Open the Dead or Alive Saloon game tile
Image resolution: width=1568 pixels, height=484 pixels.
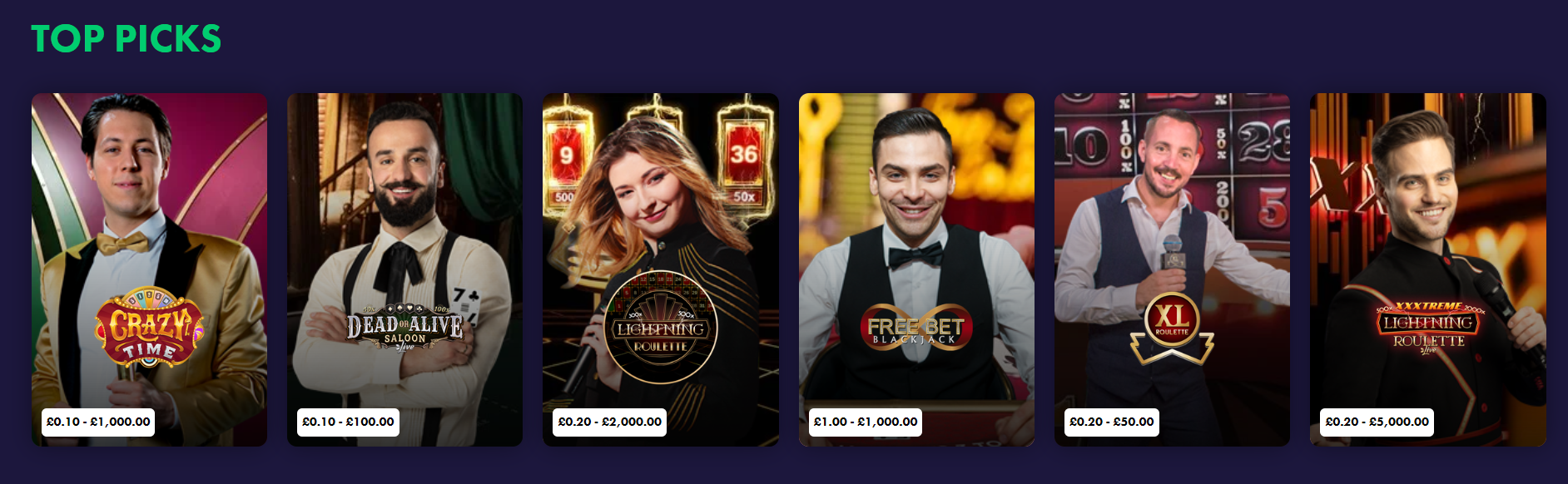tap(405, 269)
